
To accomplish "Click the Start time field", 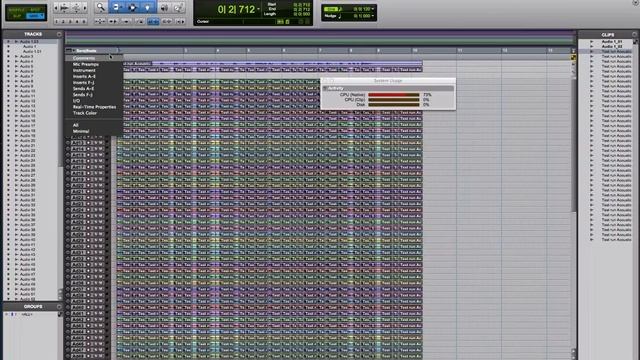I will point(302,4).
